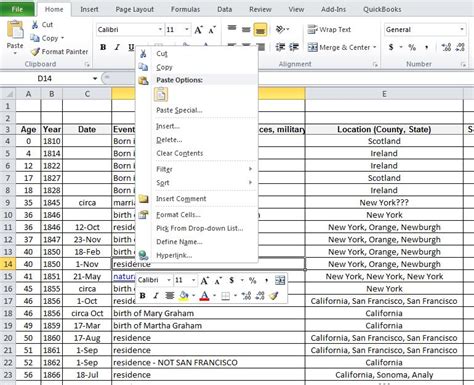
Task: Click the Center align icon on mini toolbar
Action: (170, 296)
